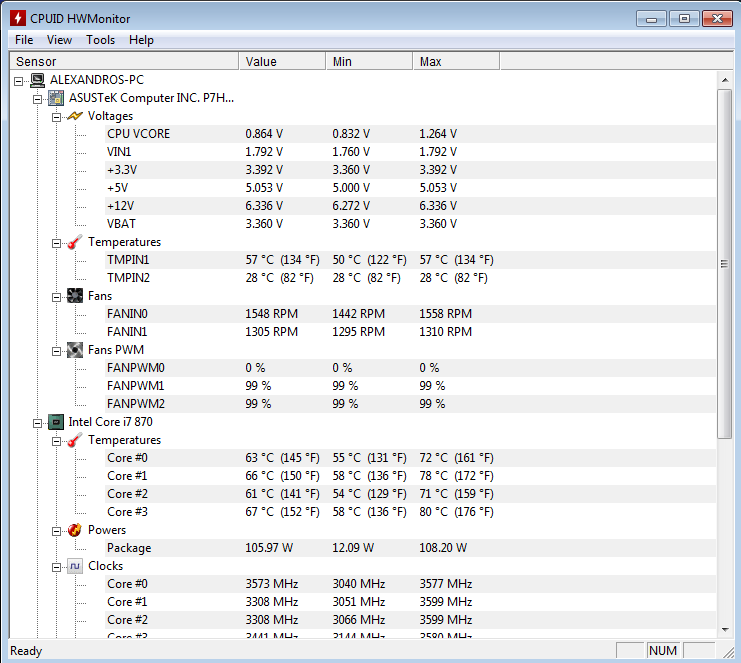741x663 pixels.
Task: Open the Help menu
Action: click(141, 40)
